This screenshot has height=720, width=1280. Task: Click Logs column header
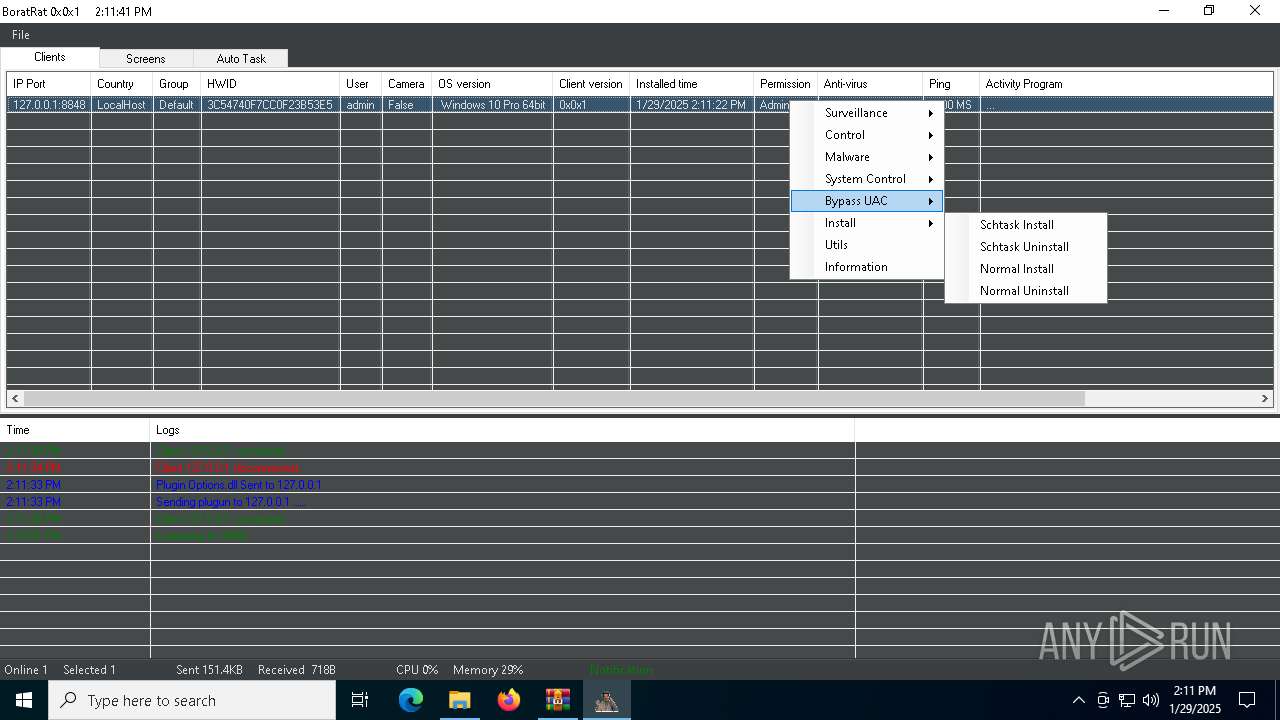(502, 430)
